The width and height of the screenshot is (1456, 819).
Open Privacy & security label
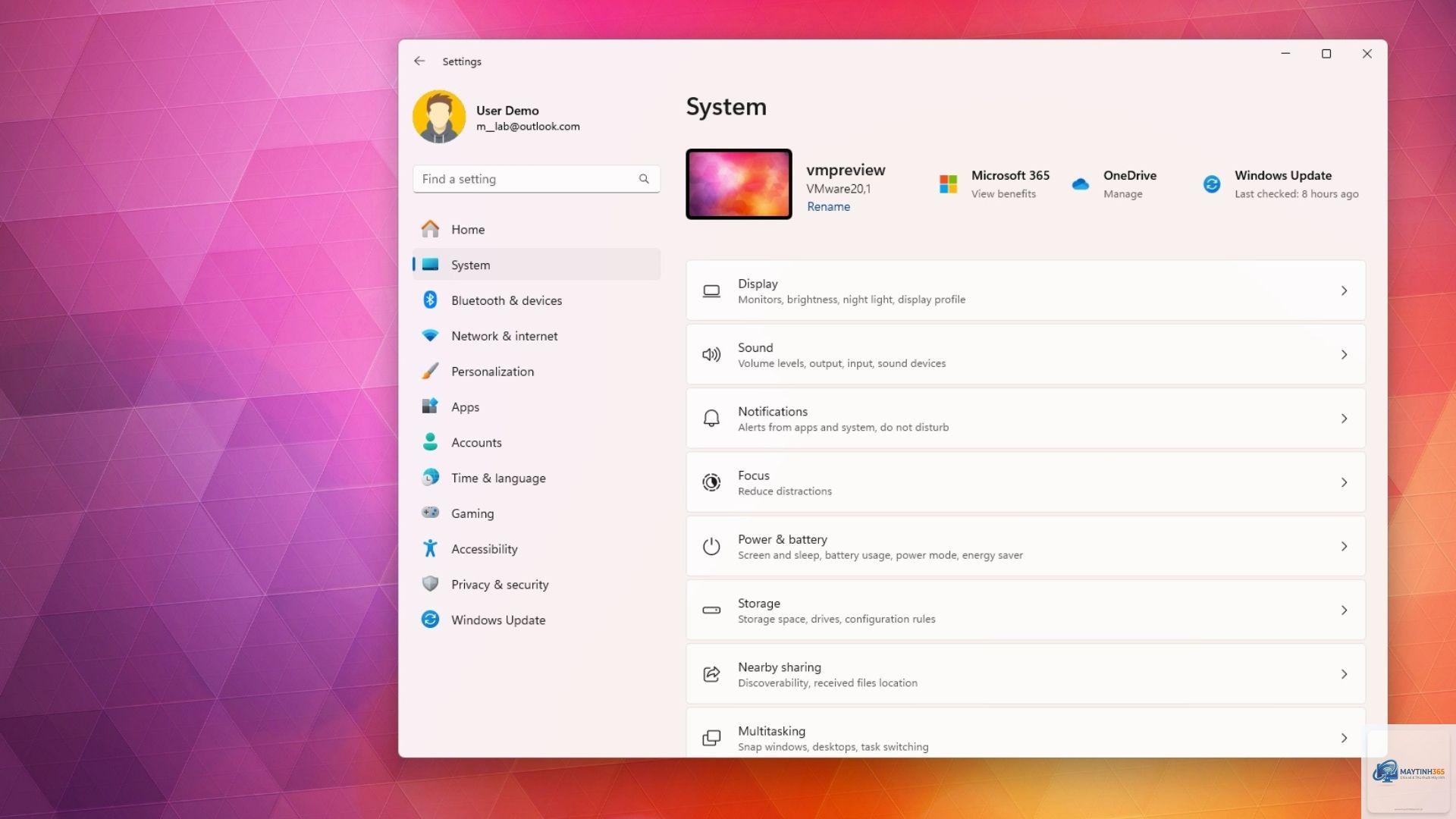coord(500,585)
